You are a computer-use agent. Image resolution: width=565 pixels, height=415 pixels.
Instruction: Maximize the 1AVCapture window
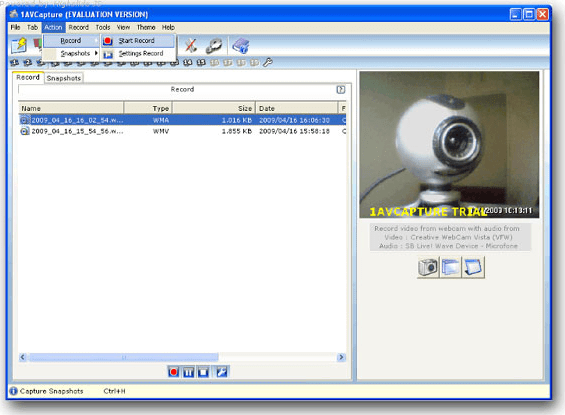click(x=529, y=14)
